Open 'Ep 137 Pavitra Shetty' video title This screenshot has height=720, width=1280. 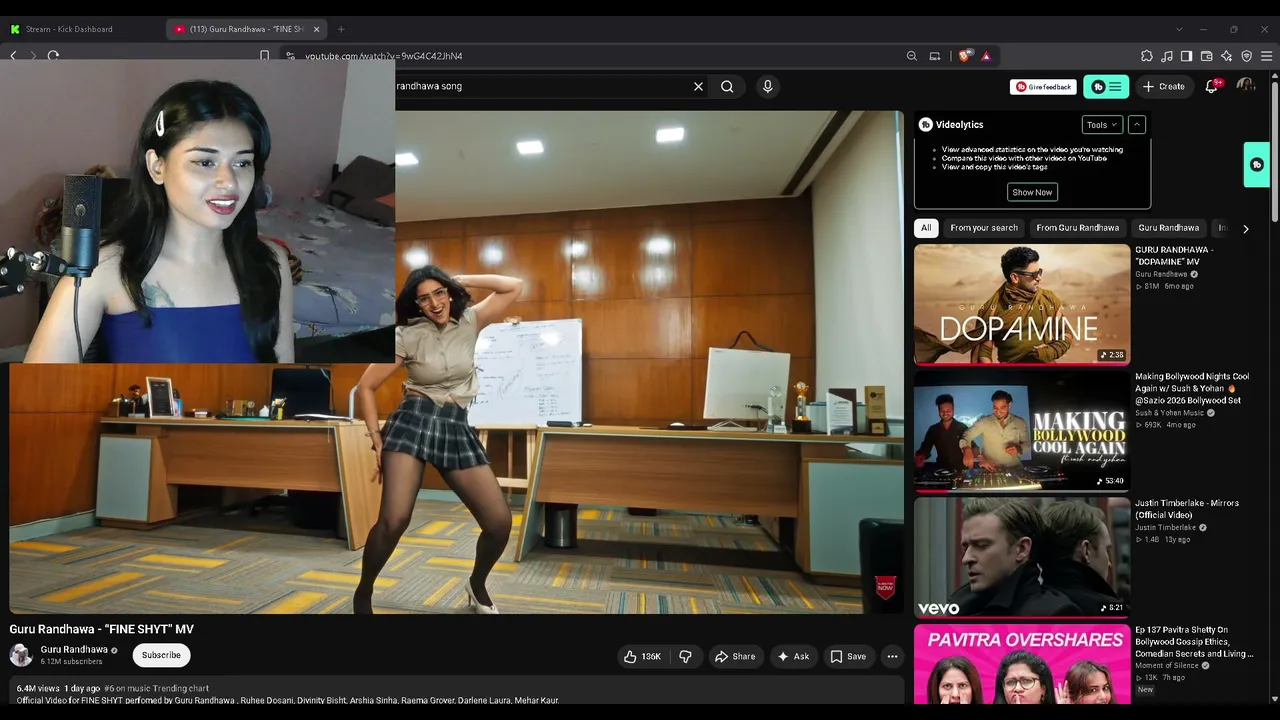click(x=1194, y=642)
